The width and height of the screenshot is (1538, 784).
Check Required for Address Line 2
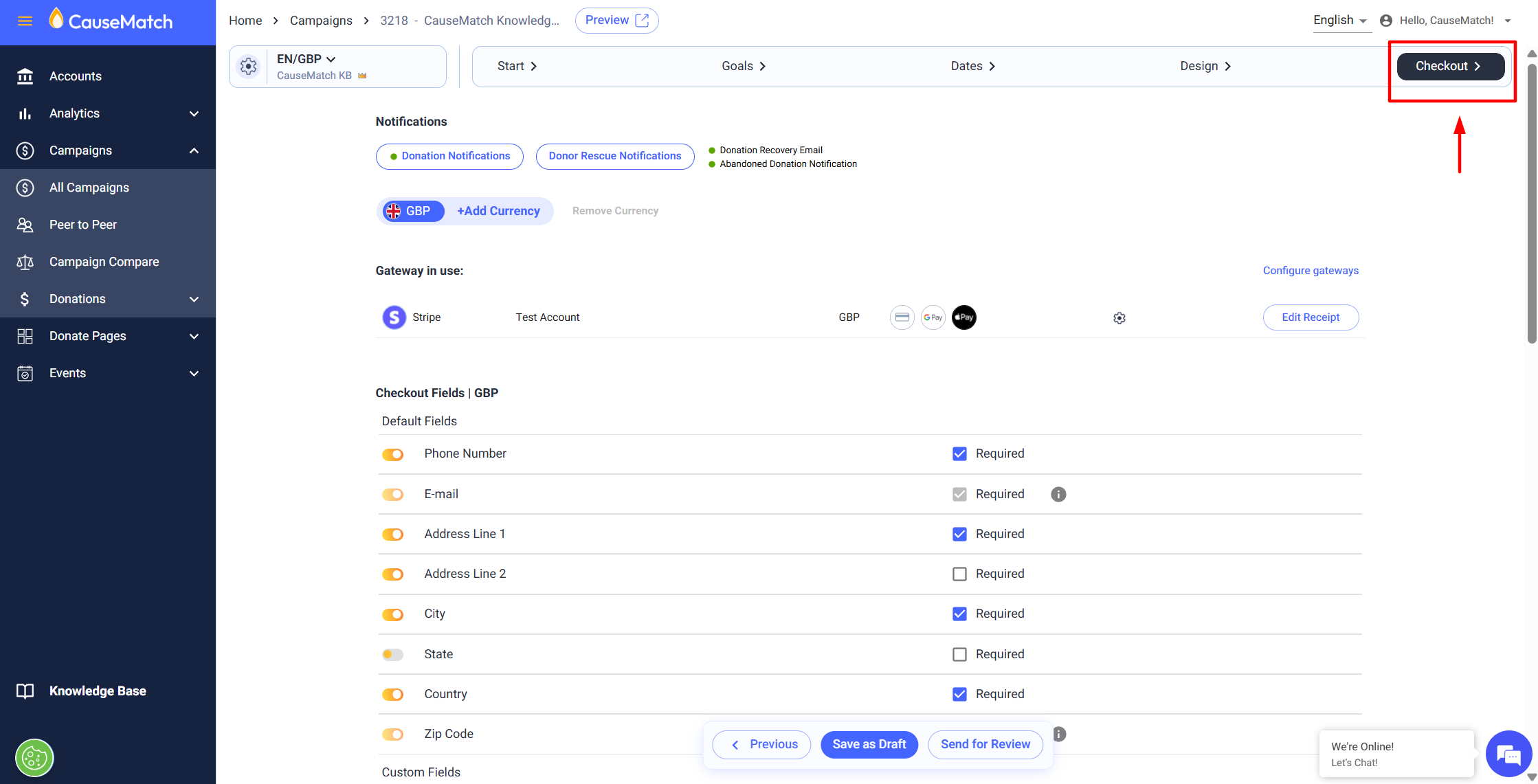pyautogui.click(x=959, y=574)
